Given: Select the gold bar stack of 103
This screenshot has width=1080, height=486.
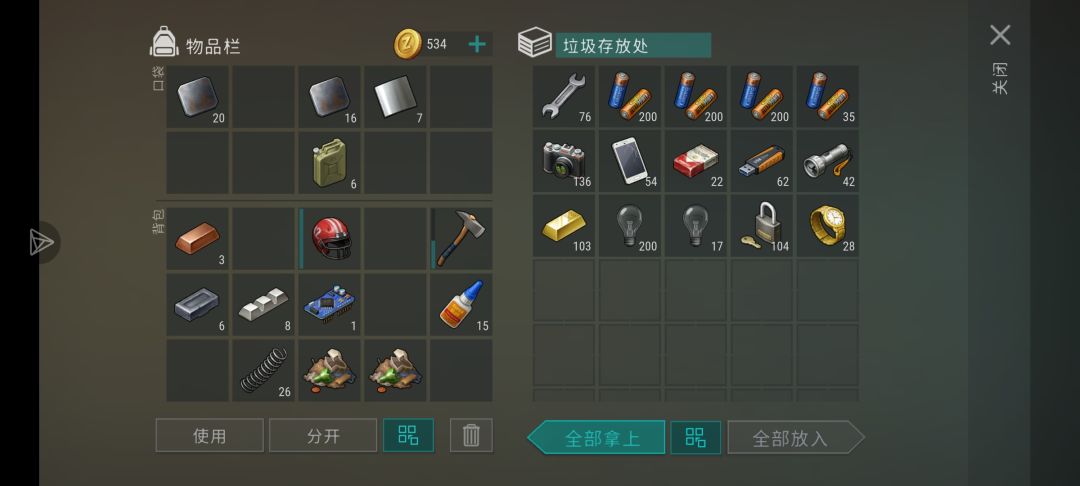Looking at the screenshot, I should coord(563,226).
